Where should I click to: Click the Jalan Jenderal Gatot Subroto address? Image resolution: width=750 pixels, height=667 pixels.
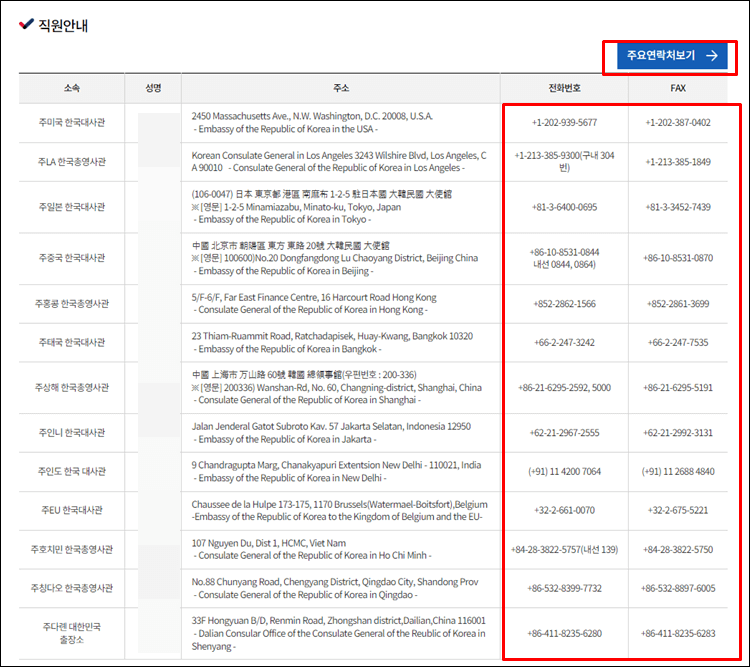coord(331,433)
